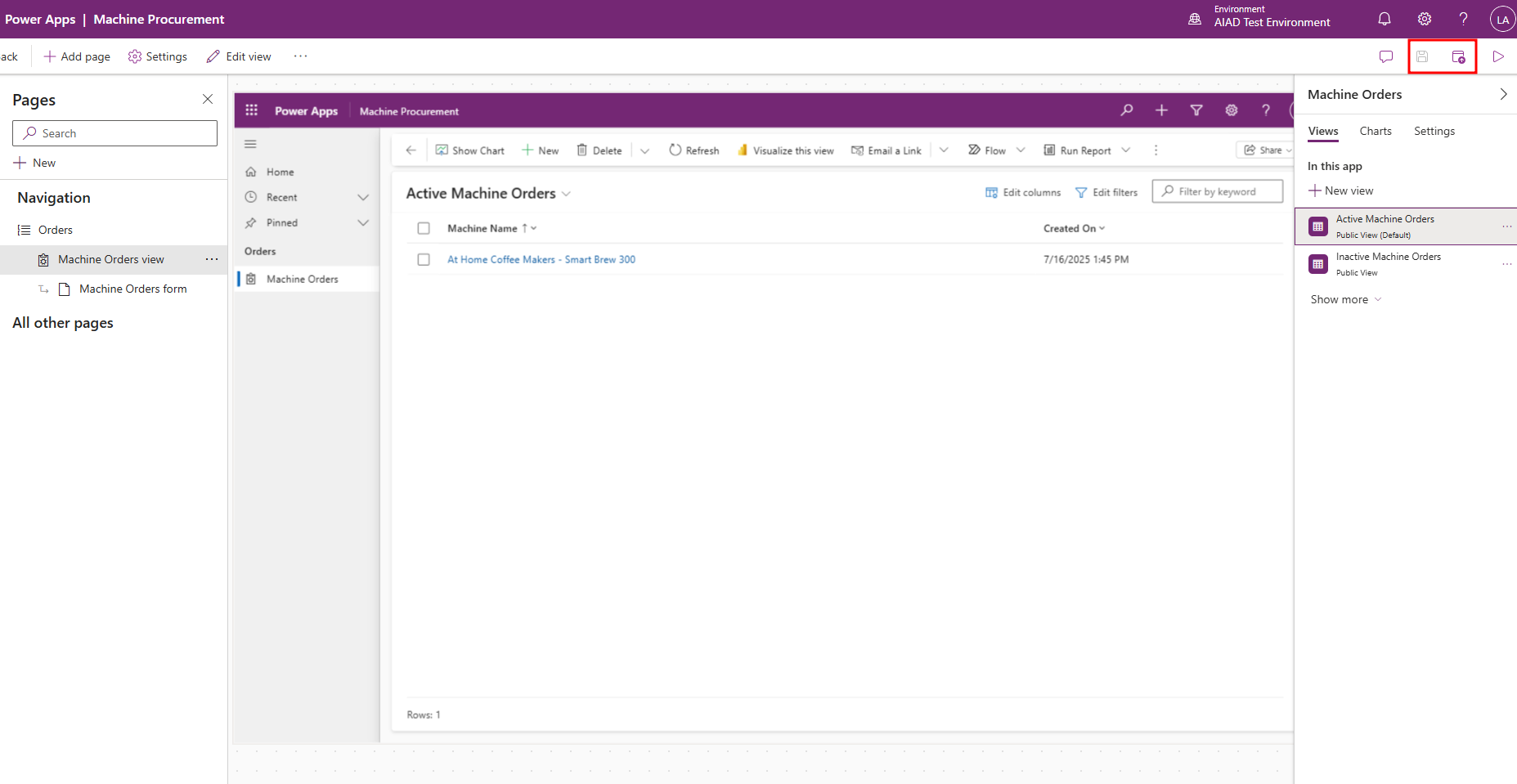Open the help question mark in top bar
Image resolution: width=1517 pixels, height=784 pixels.
pos(1463,19)
